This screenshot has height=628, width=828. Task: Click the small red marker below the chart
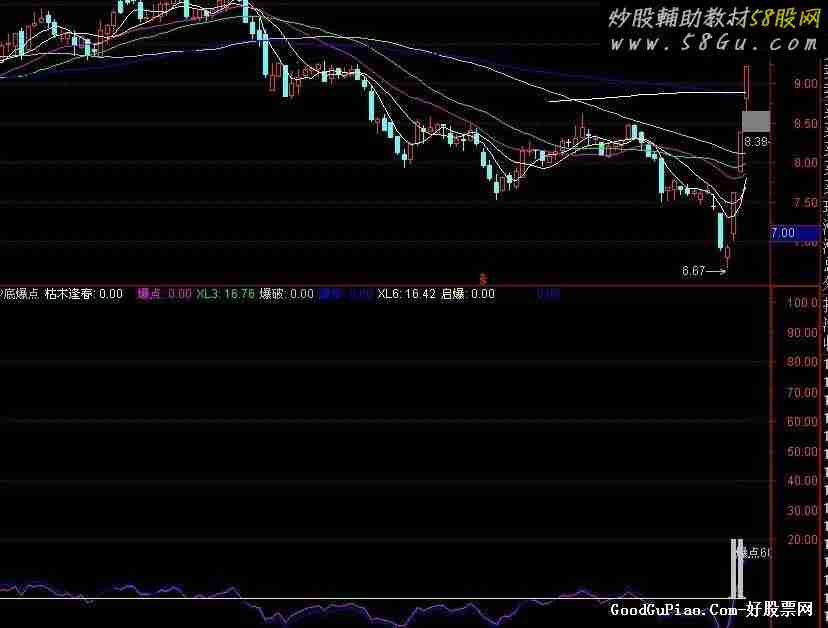(x=483, y=279)
